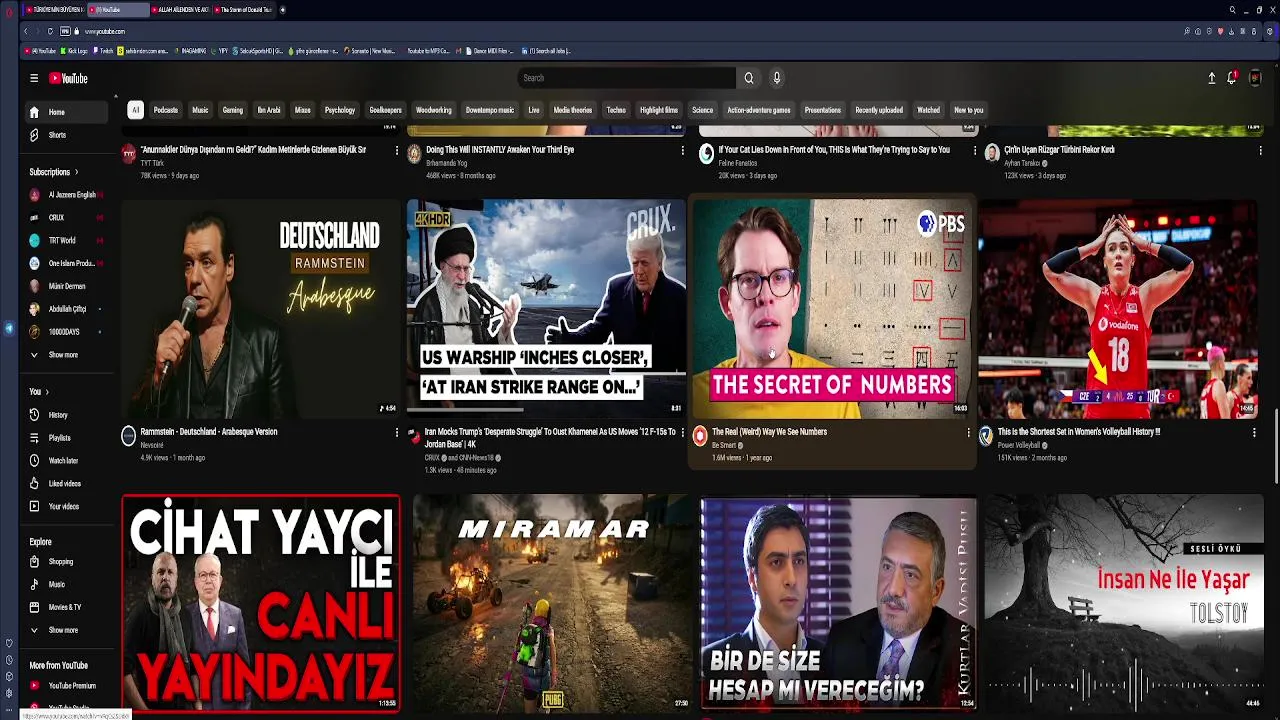Expand the Subscriptions section chevron
Image resolution: width=1280 pixels, height=720 pixels.
(77, 172)
